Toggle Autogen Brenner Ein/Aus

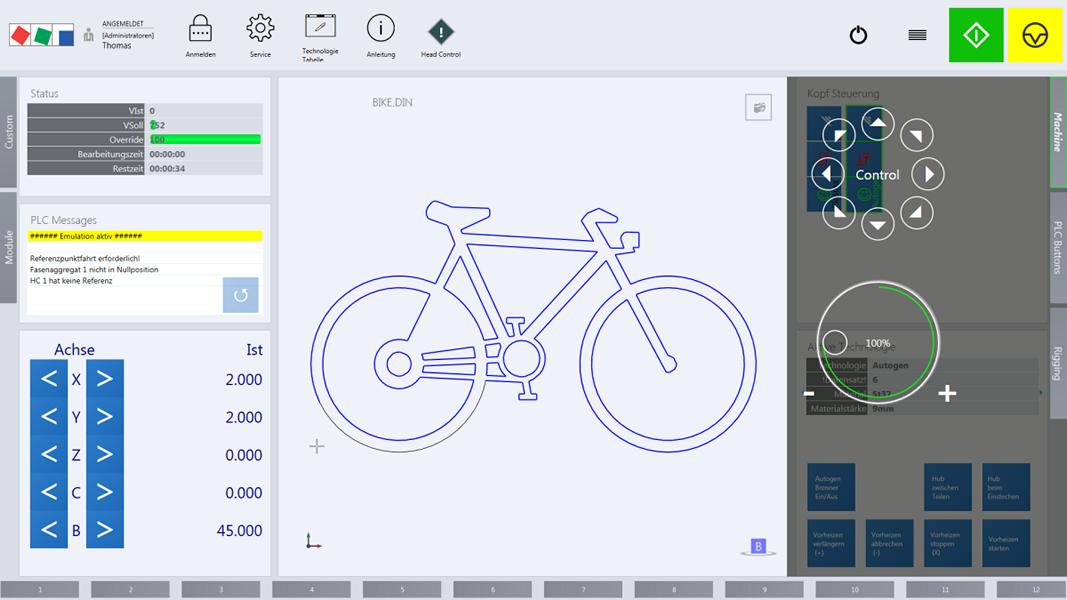pyautogui.click(x=831, y=487)
